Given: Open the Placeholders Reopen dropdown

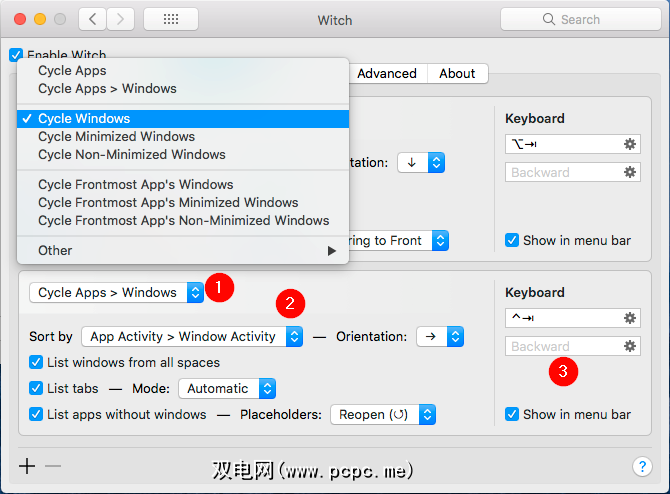Looking at the screenshot, I should tap(383, 415).
